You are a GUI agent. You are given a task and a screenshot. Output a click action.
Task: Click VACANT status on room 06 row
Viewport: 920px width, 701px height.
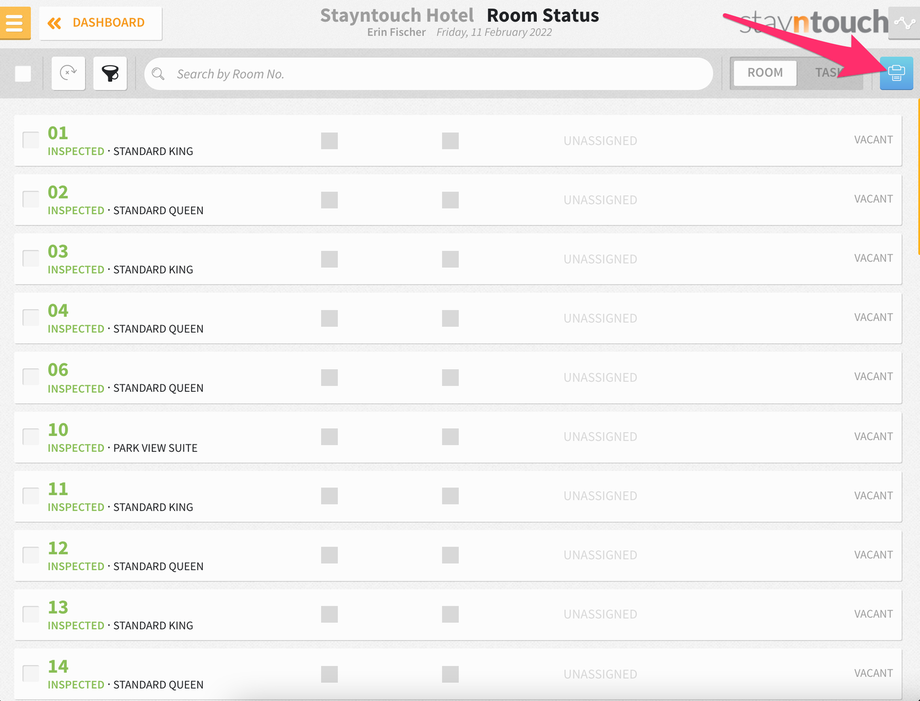[x=873, y=377]
